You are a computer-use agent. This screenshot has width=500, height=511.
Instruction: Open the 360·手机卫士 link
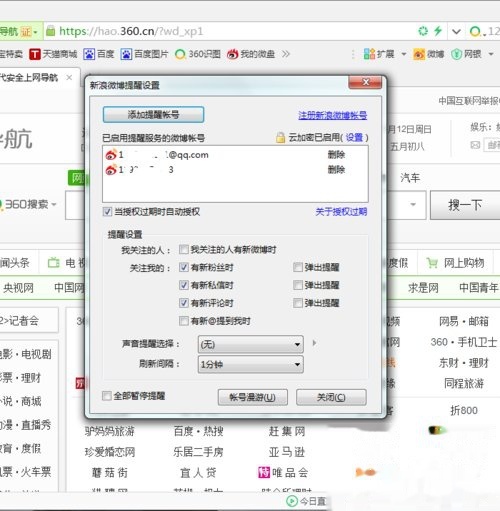coord(464,342)
